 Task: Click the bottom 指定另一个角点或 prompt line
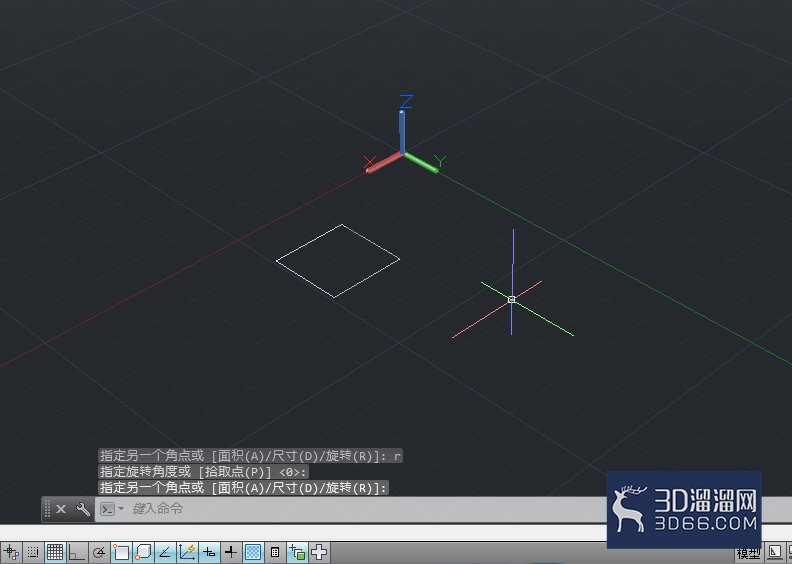[243, 488]
